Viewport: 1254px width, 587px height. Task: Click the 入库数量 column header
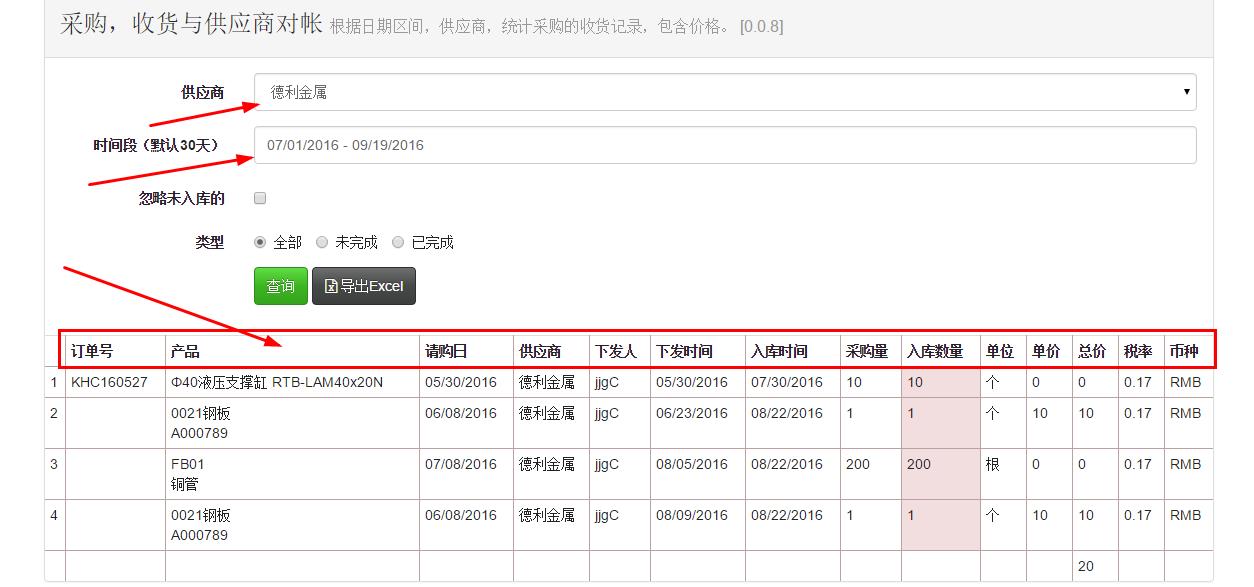(935, 351)
